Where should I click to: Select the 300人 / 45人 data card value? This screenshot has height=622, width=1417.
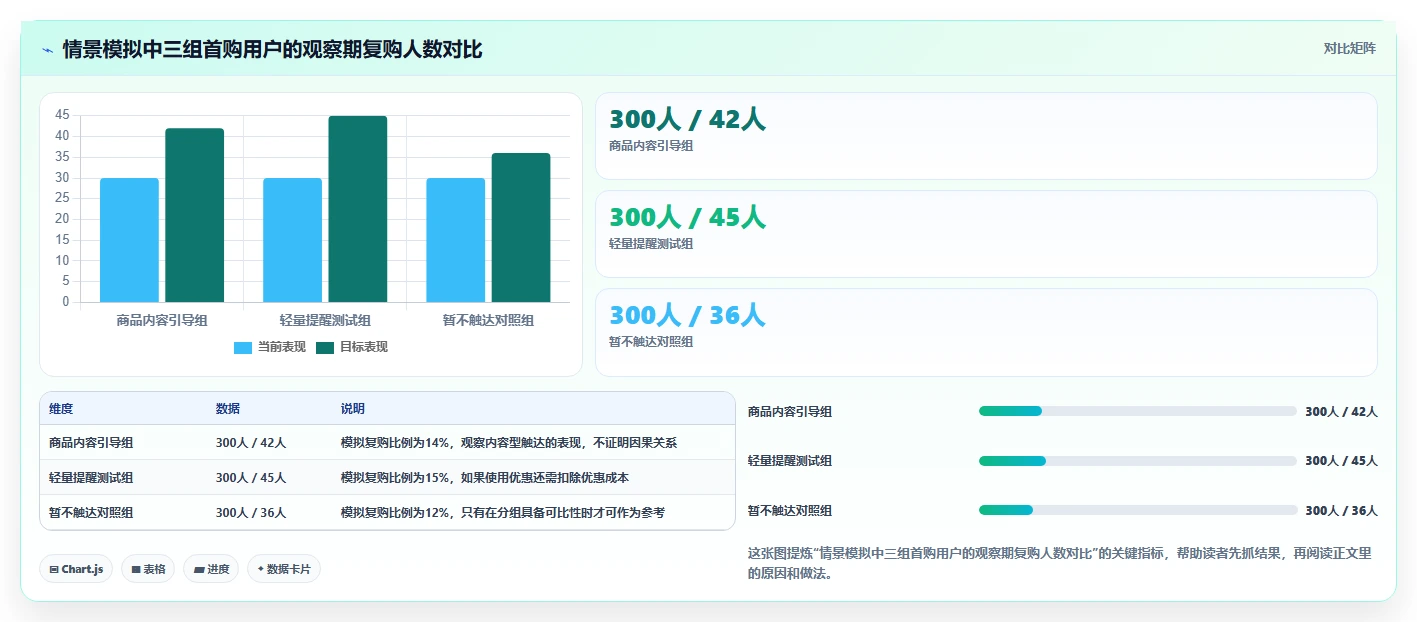687,217
